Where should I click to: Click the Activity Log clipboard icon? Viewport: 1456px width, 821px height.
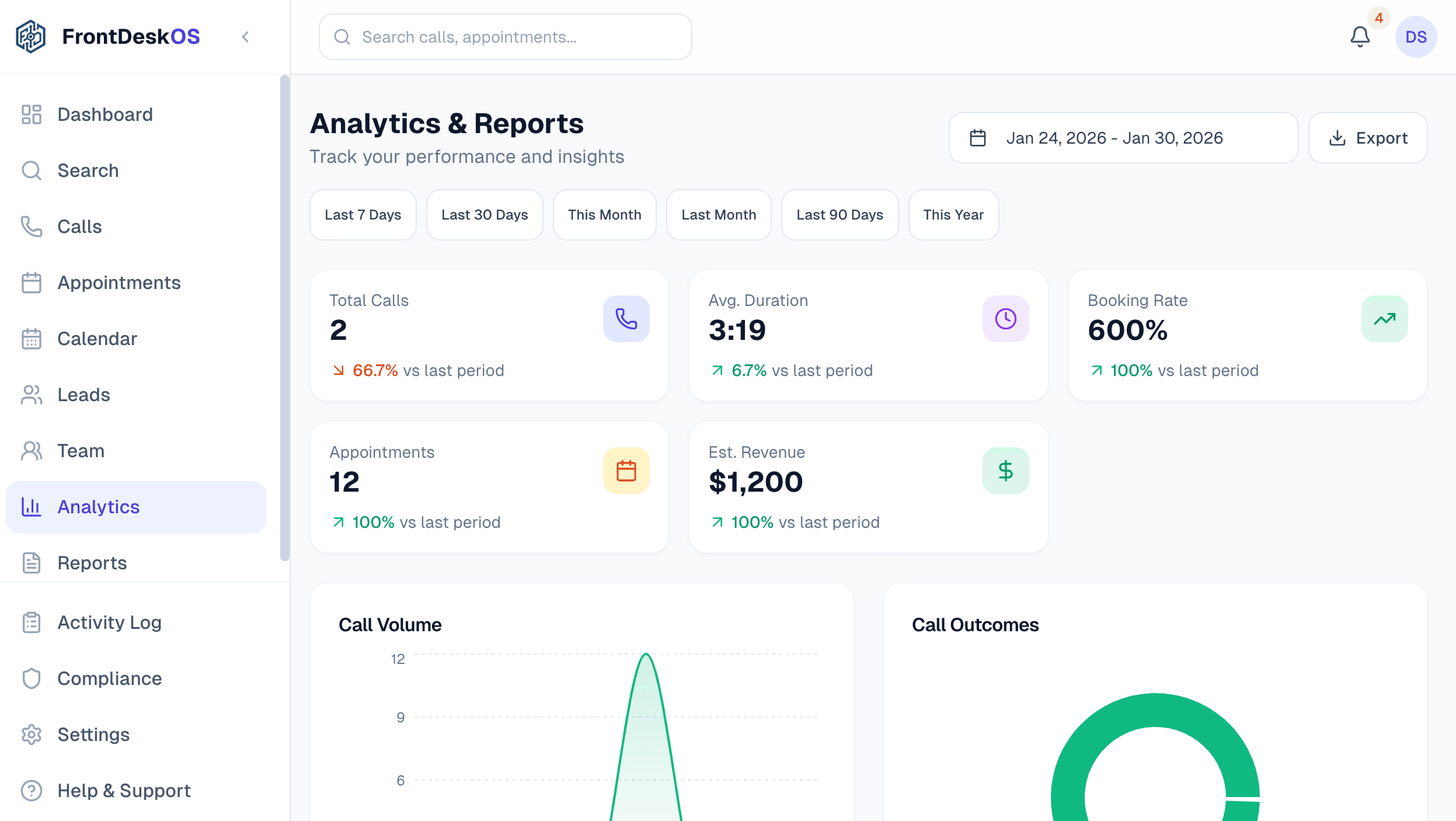(32, 622)
